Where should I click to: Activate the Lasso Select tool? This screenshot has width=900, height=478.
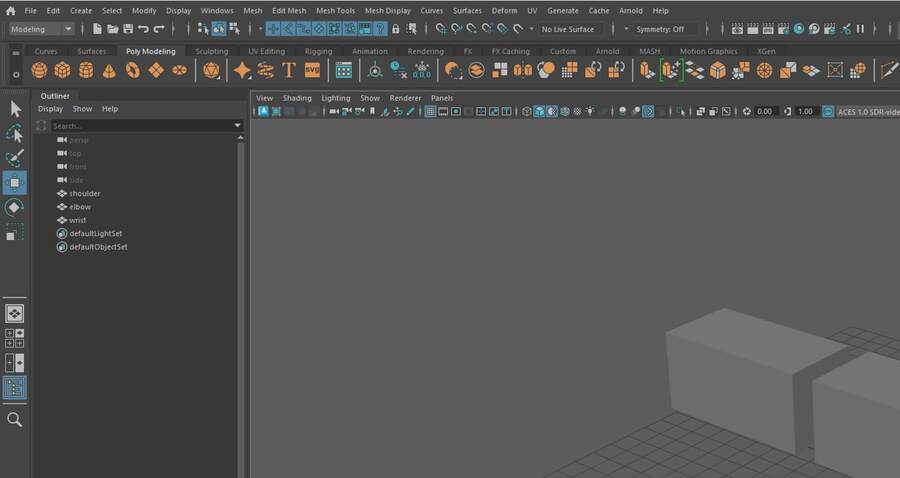click(15, 133)
